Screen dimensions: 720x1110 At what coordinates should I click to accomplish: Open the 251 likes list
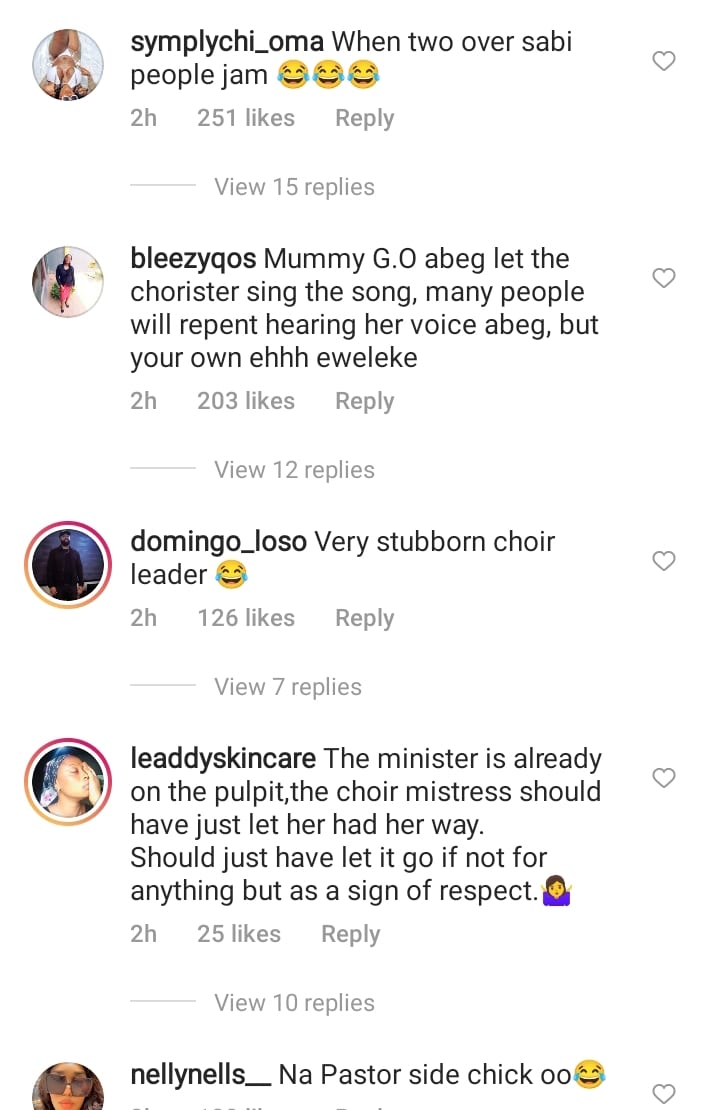(246, 118)
